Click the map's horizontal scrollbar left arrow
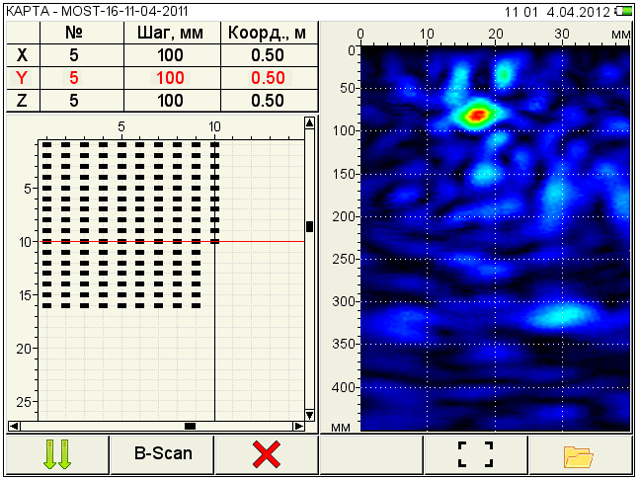Screen dimensions: 640x480 click(13, 426)
